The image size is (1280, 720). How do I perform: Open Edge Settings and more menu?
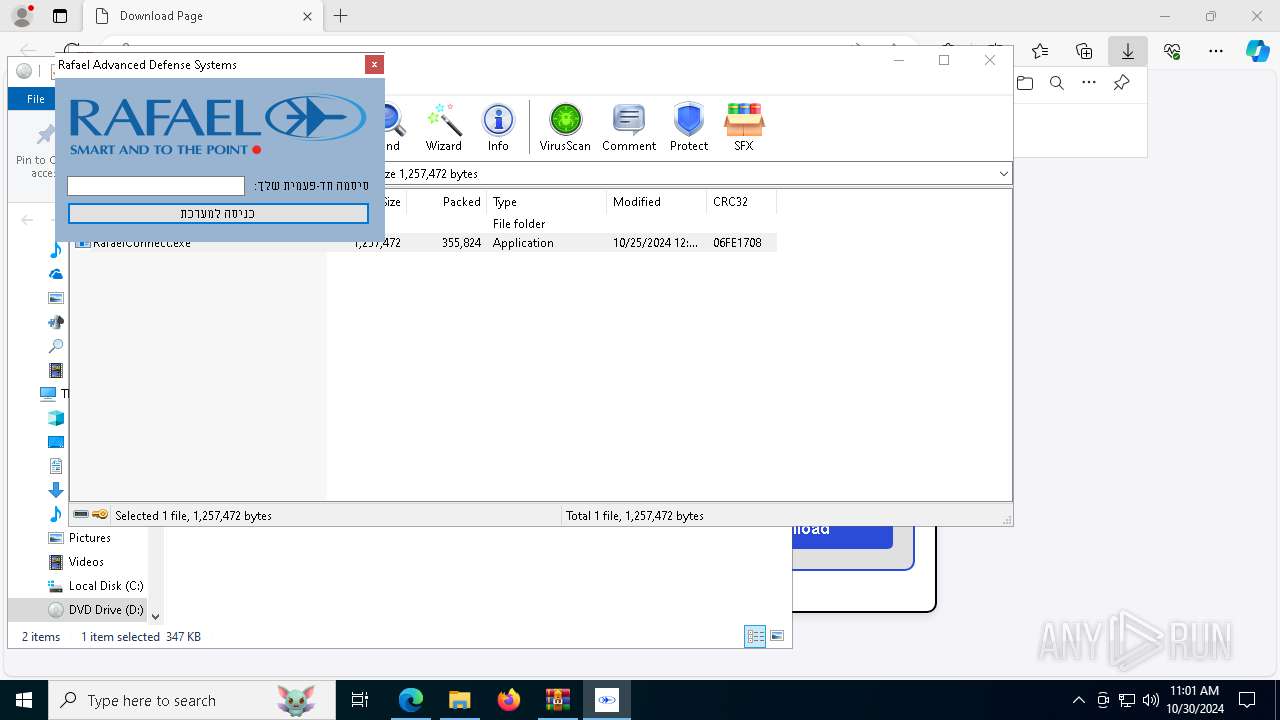(x=1216, y=51)
